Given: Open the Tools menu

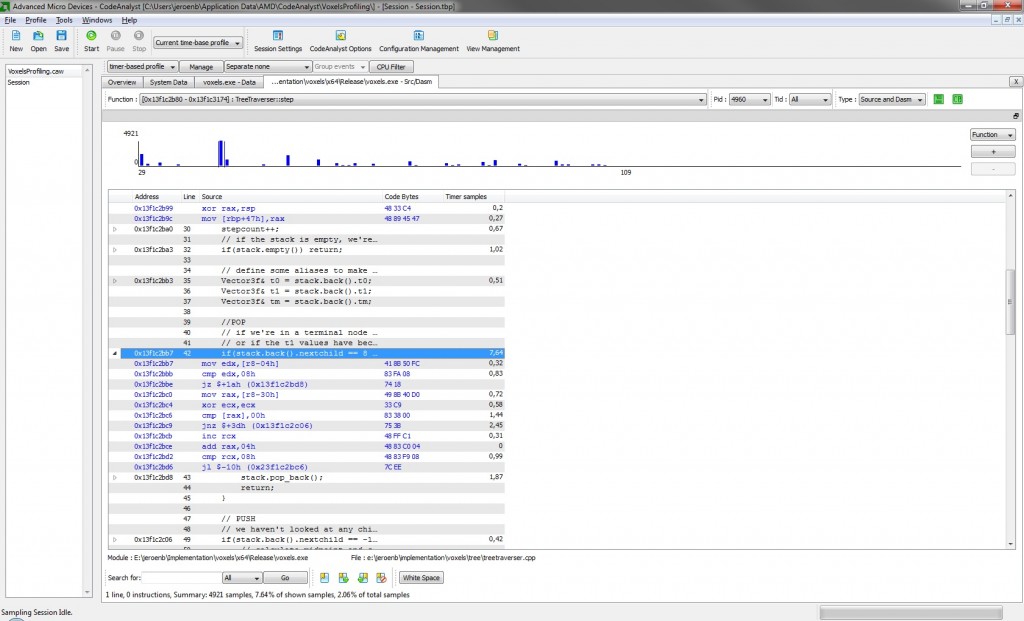Looking at the screenshot, I should 64,20.
